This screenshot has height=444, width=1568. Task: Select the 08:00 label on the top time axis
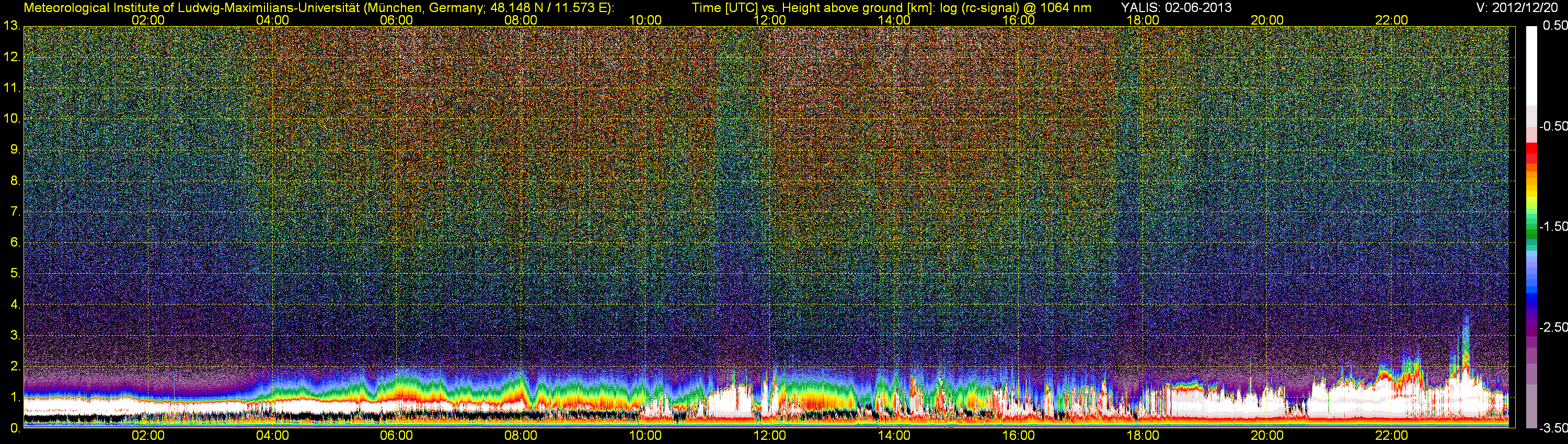click(x=521, y=20)
